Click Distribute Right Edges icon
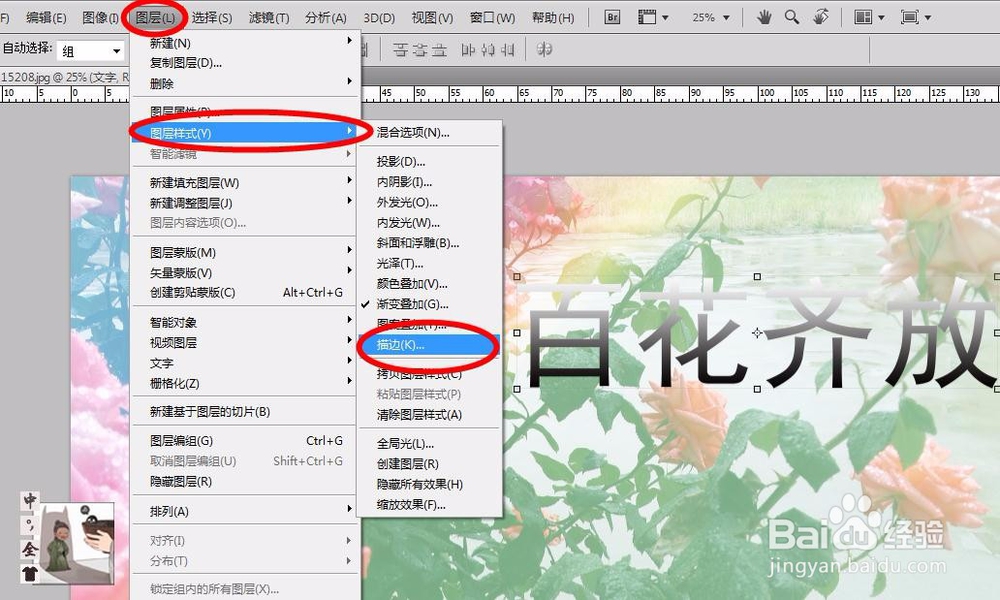Screen dimensions: 1000x600 coord(508,50)
